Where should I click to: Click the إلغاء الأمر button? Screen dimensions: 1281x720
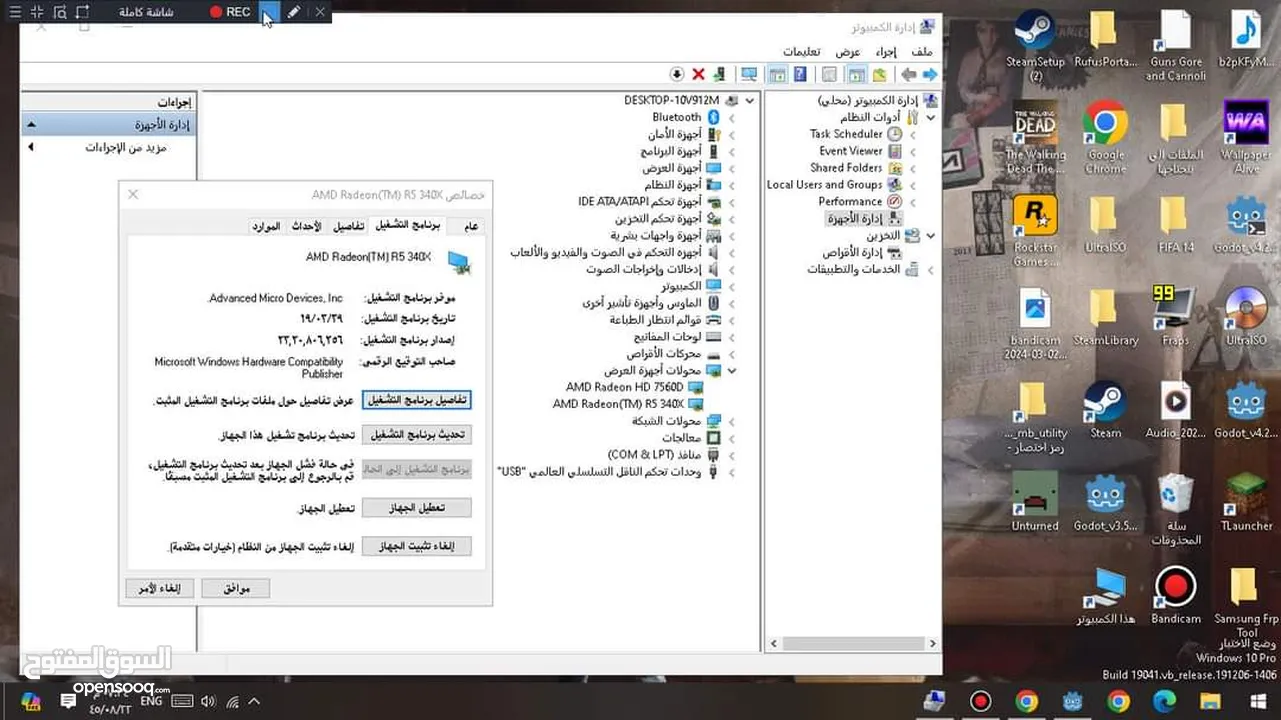coord(159,588)
